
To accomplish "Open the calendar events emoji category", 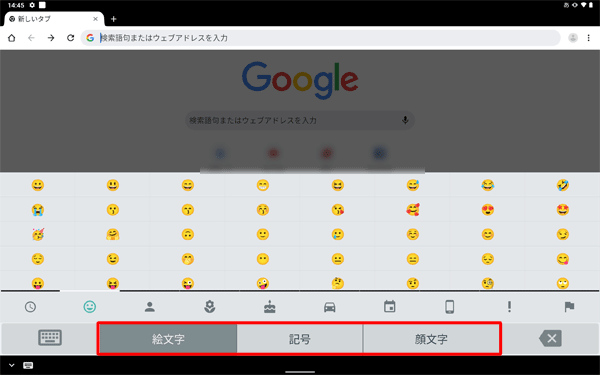I will click(x=390, y=307).
